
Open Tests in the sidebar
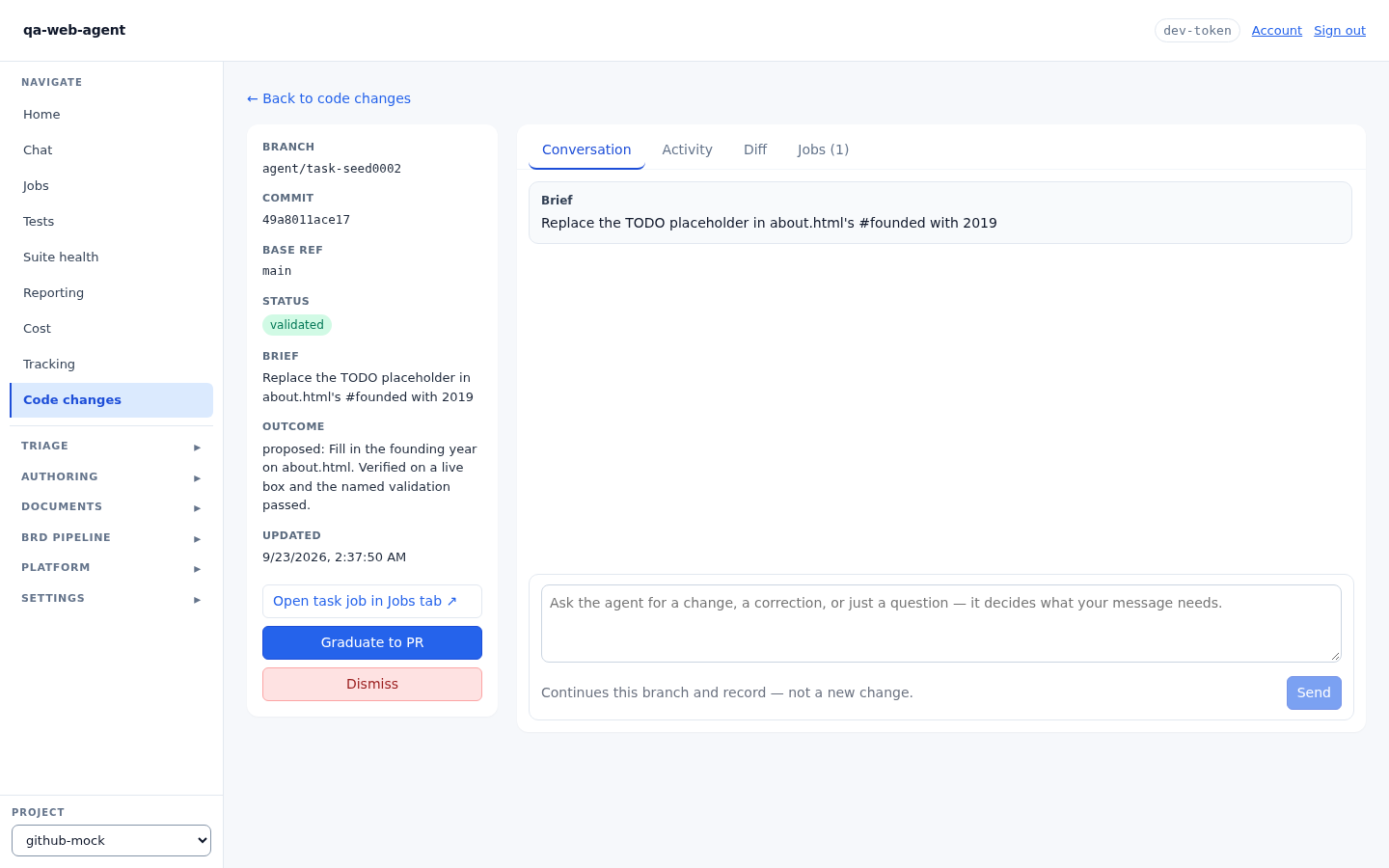[x=111, y=221]
